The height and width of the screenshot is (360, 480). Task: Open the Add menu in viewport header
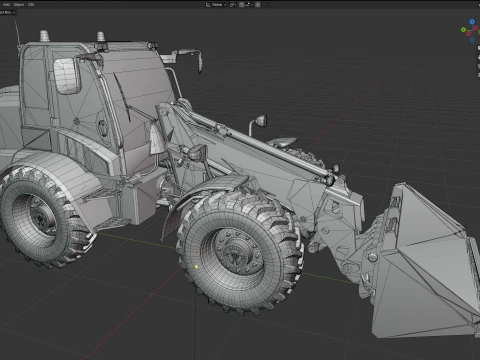click(6, 5)
